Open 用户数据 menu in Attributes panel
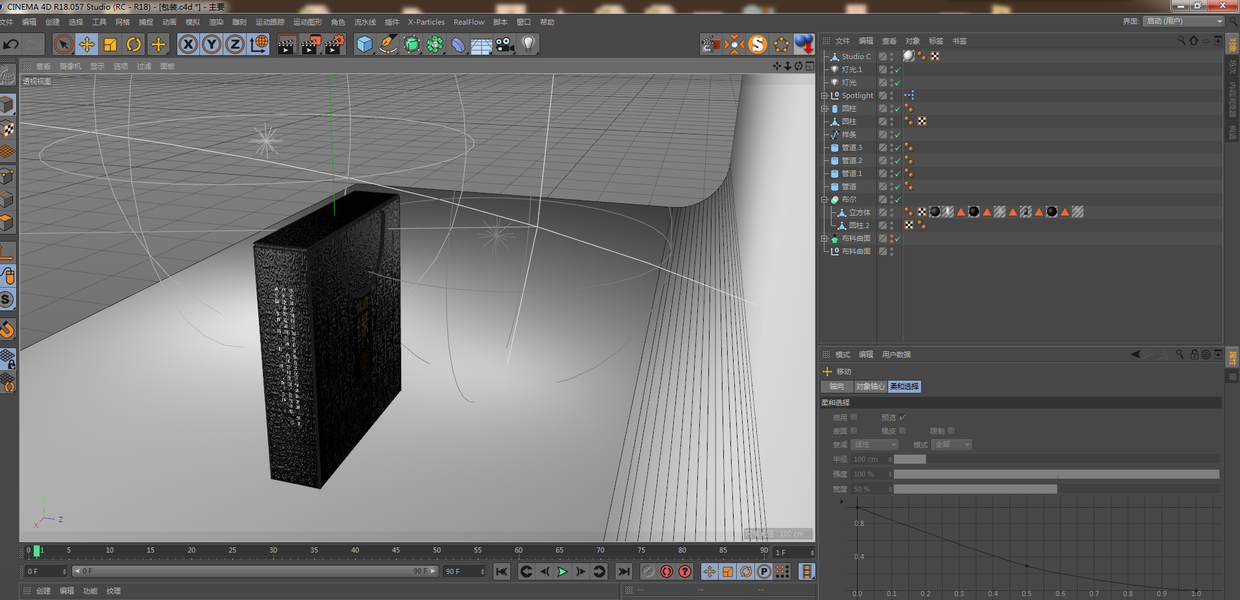Viewport: 1240px width, 600px height. tap(896, 354)
